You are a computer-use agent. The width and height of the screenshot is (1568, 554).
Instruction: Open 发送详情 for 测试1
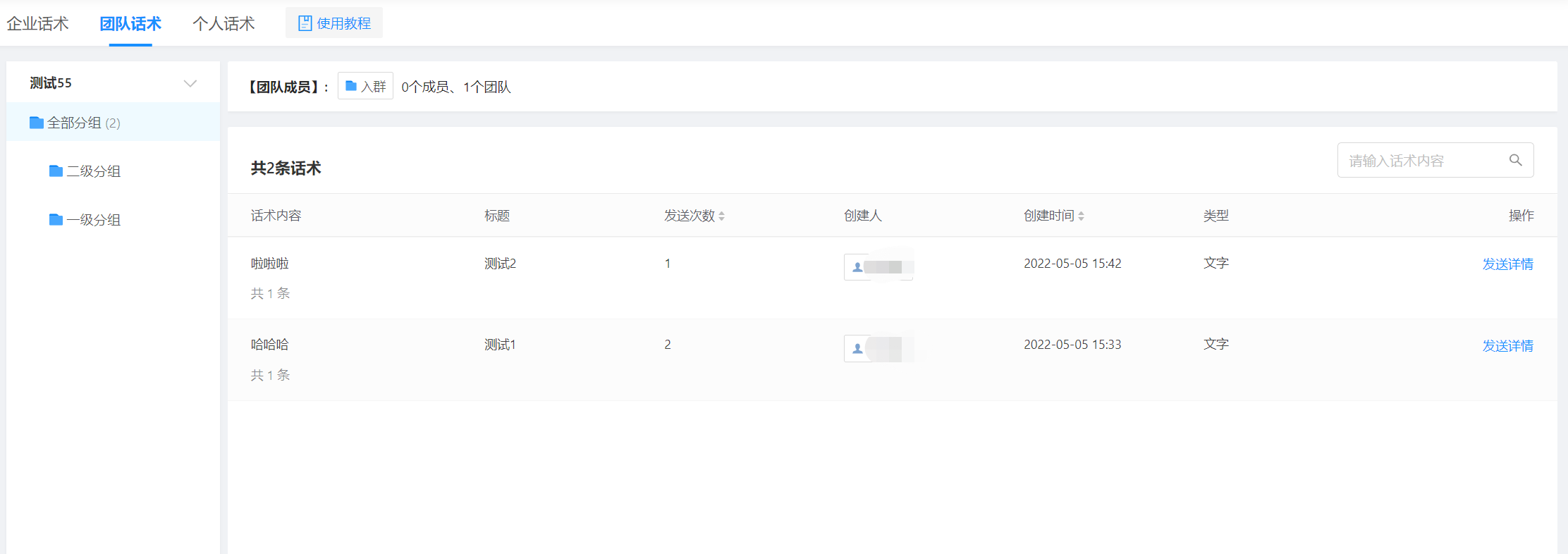1507,346
